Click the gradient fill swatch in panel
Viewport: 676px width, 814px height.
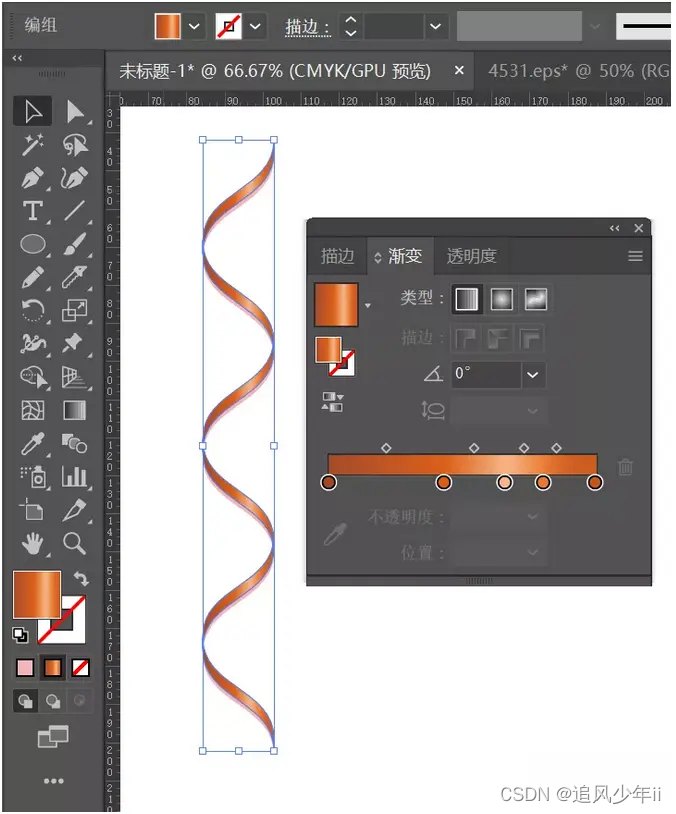coord(336,304)
